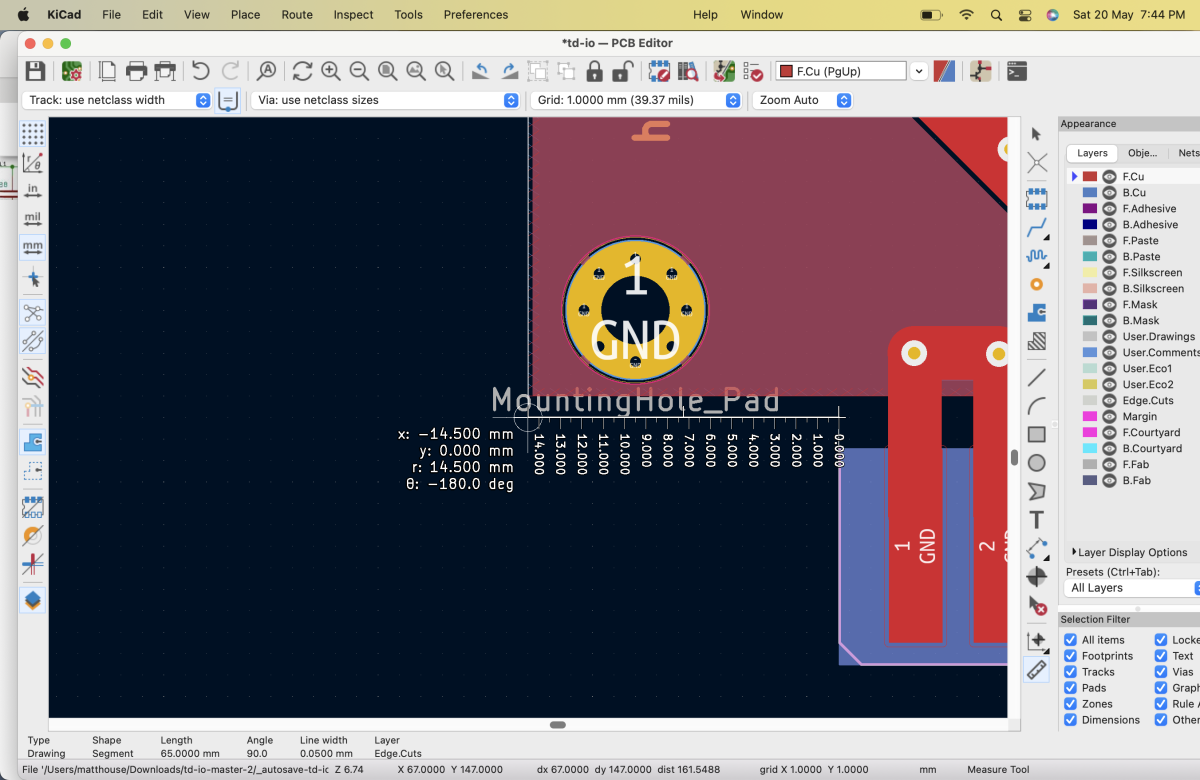Switch to the Objects tab

(x=1142, y=153)
